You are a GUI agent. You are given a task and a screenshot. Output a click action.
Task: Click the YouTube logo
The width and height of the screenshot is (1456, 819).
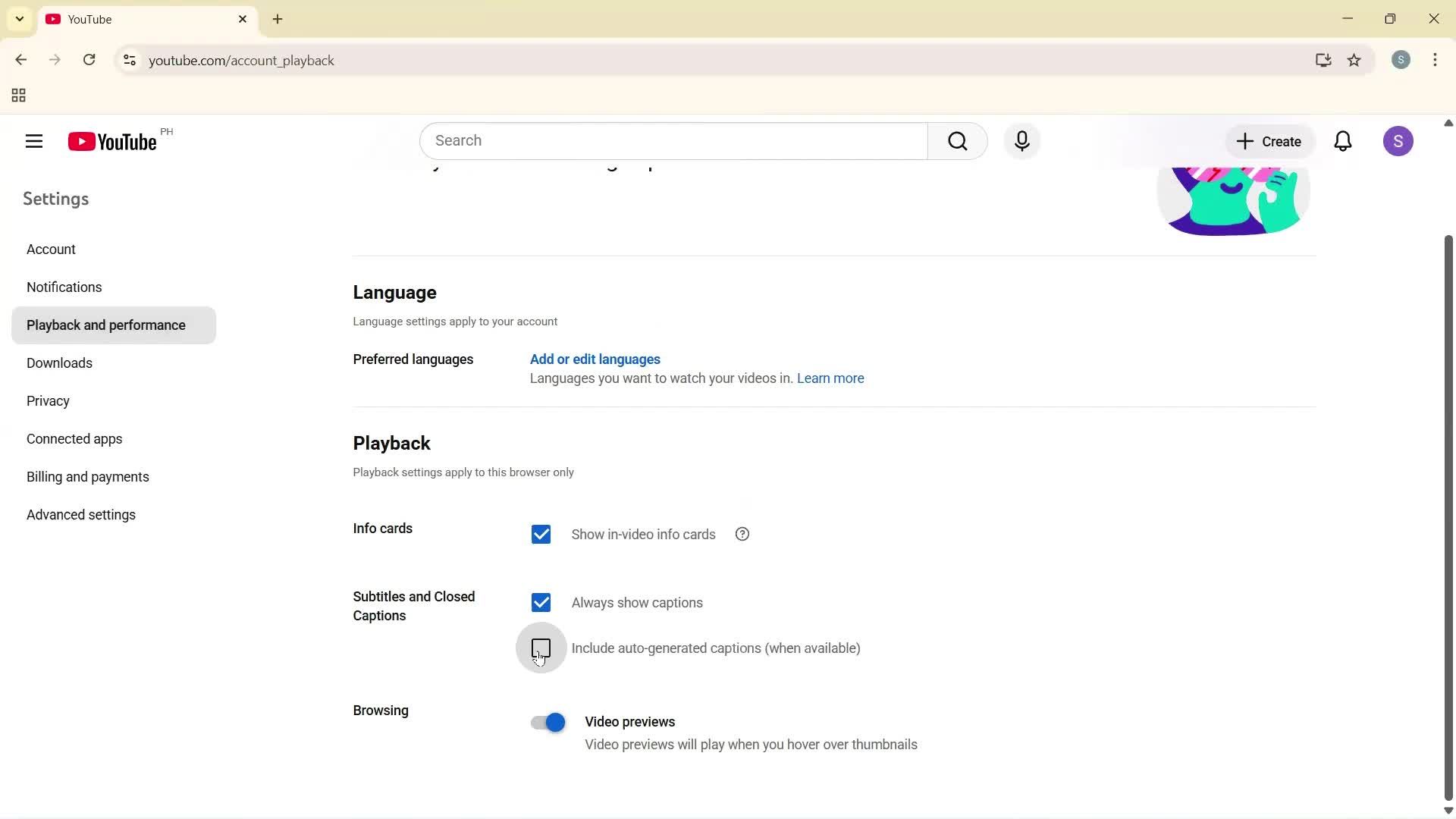(x=111, y=141)
